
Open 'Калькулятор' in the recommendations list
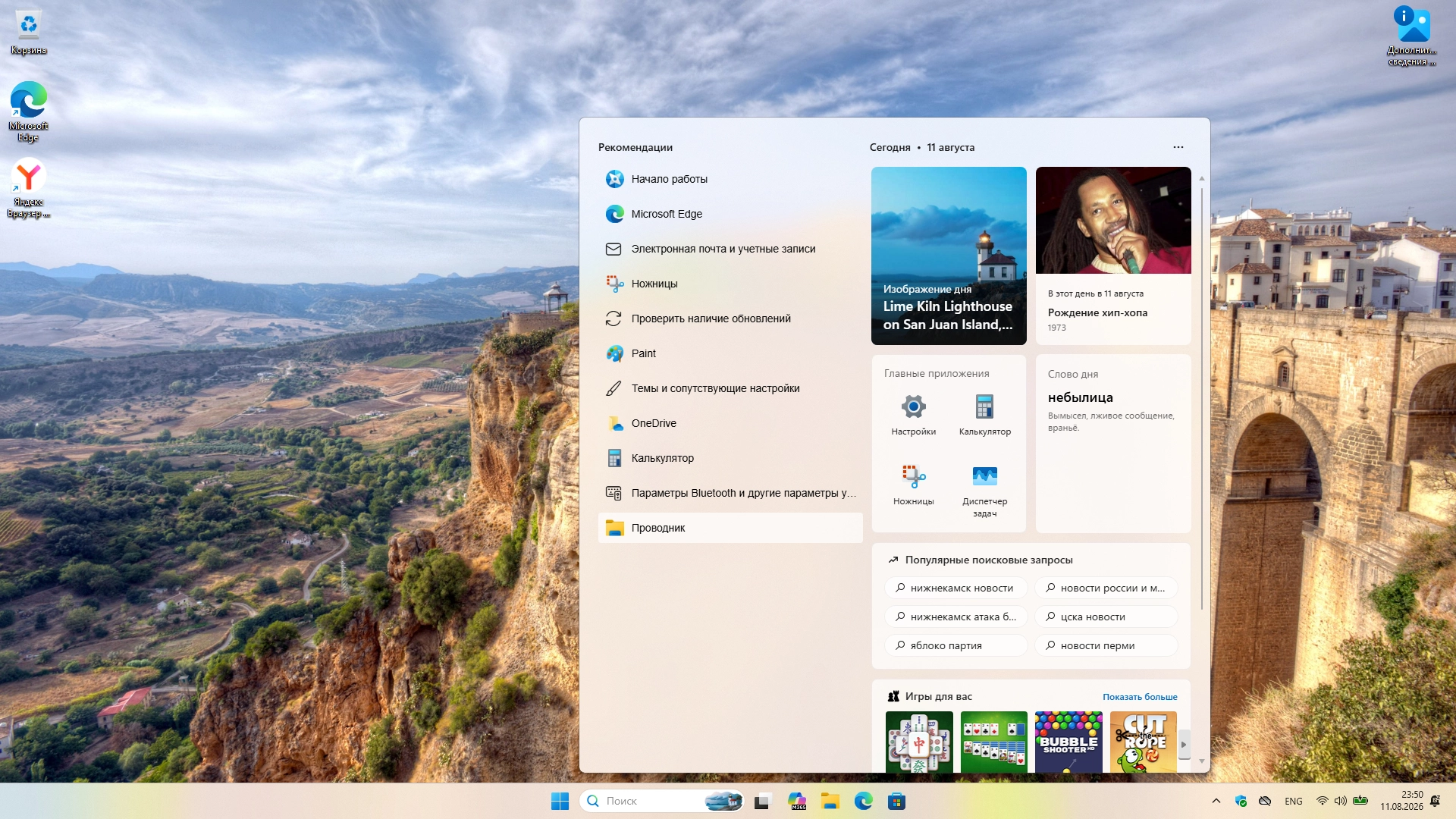(730, 458)
